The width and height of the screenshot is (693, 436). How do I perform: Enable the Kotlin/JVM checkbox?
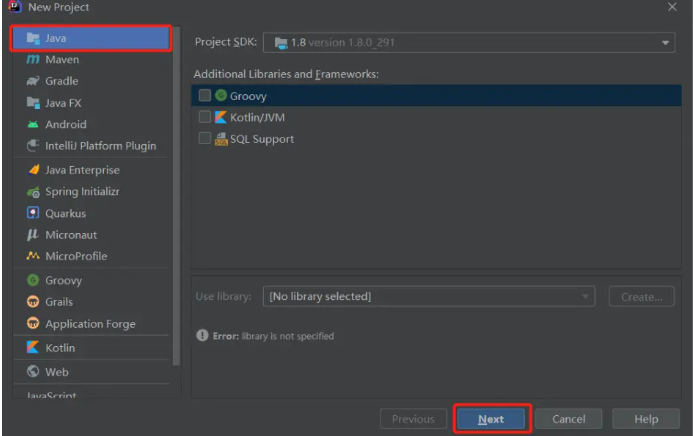pos(205,117)
